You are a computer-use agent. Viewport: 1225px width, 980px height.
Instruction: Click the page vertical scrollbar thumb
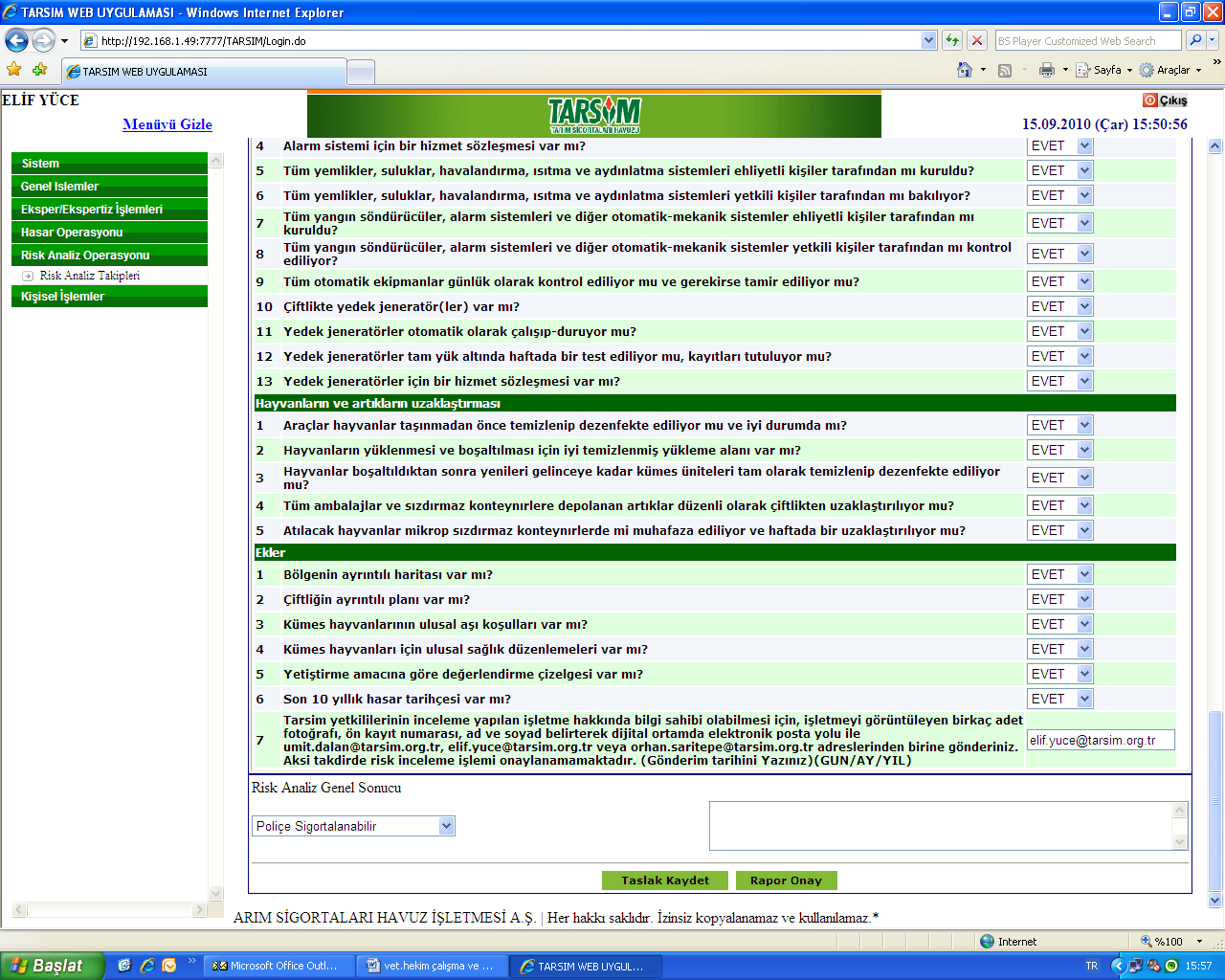click(x=1215, y=802)
